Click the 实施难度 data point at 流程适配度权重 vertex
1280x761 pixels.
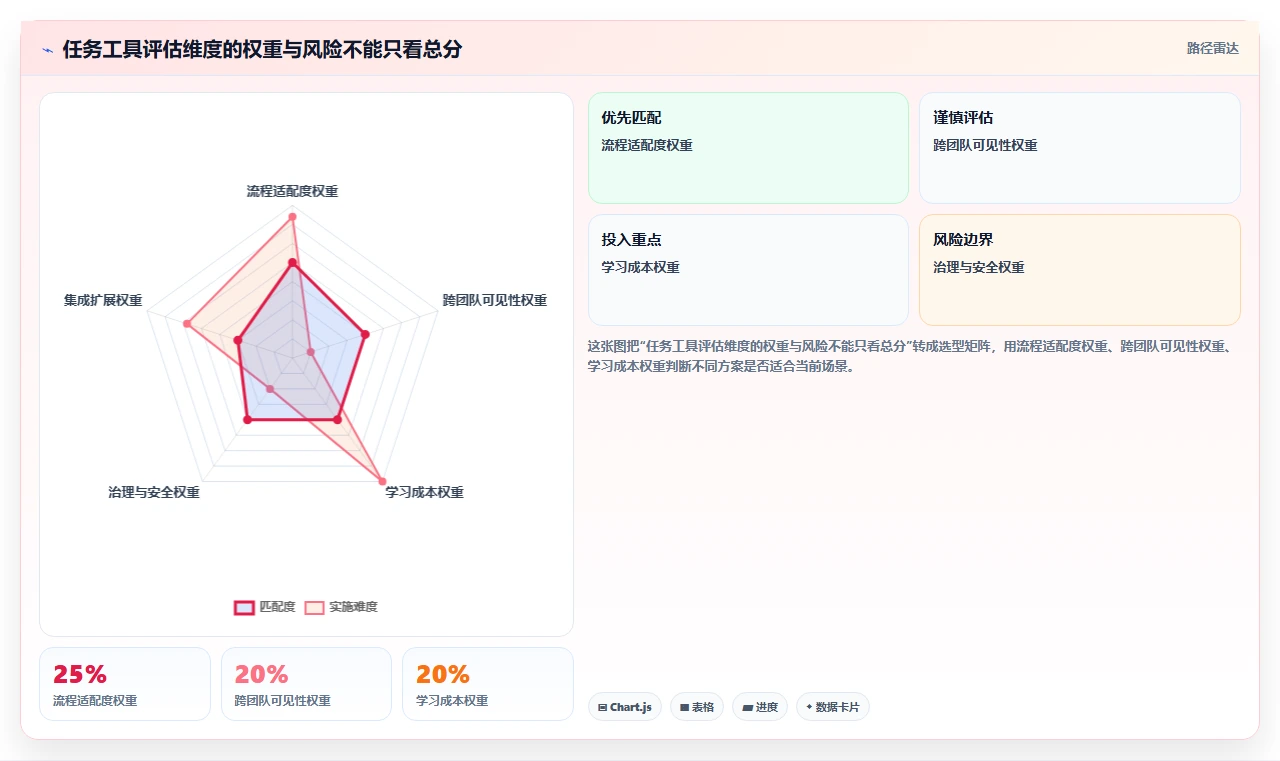pos(292,216)
